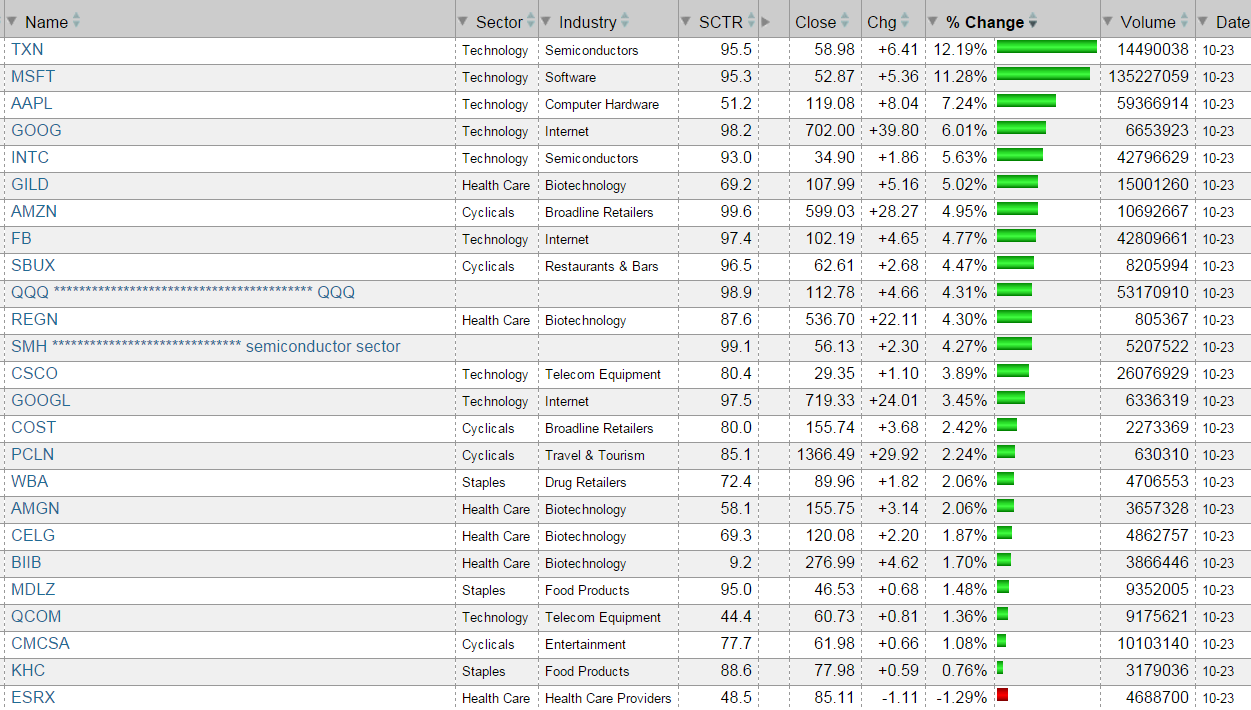Sort by the Name column sort arrows

[77, 21]
